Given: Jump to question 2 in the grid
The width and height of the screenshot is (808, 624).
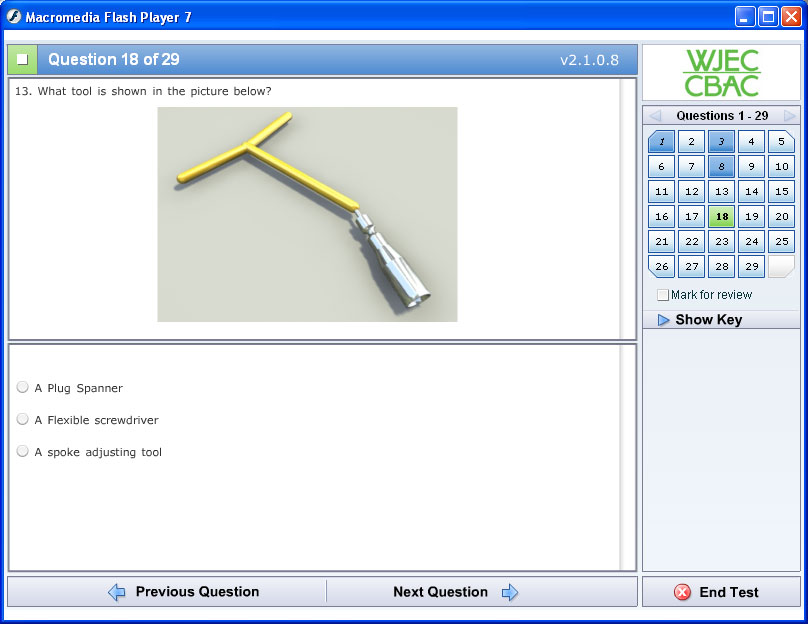Looking at the screenshot, I should [692, 141].
